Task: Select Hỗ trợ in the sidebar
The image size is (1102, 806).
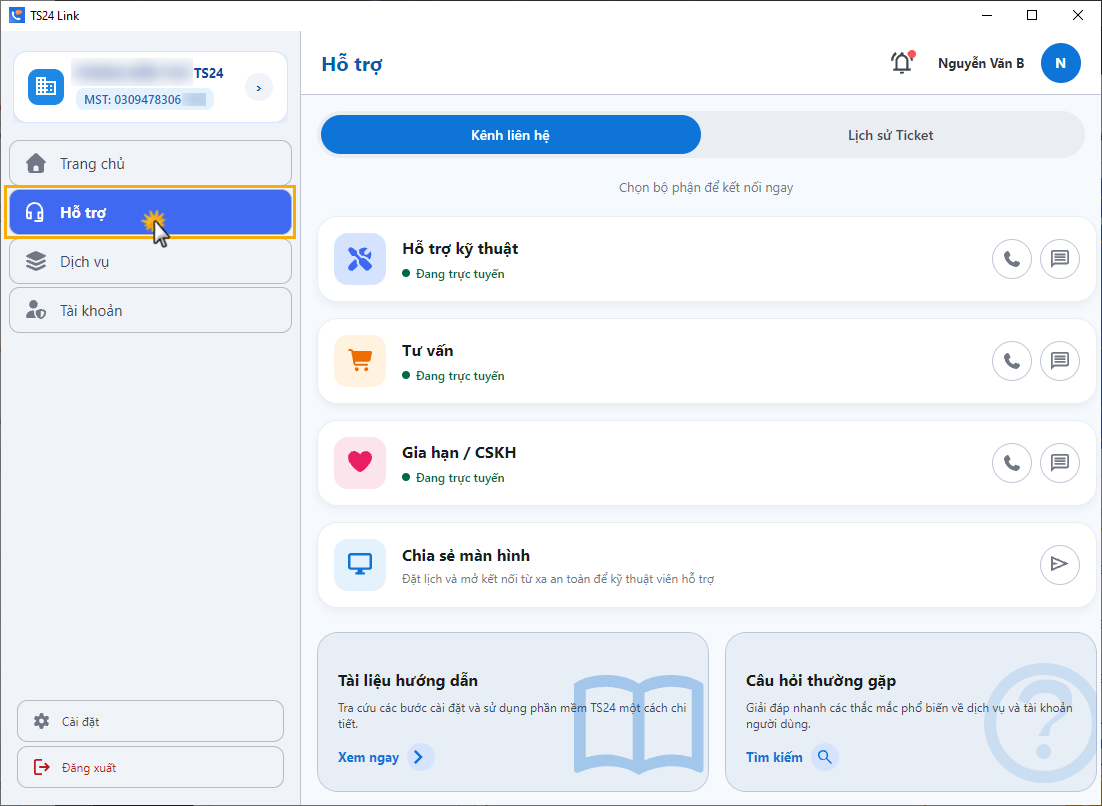Action: [150, 212]
